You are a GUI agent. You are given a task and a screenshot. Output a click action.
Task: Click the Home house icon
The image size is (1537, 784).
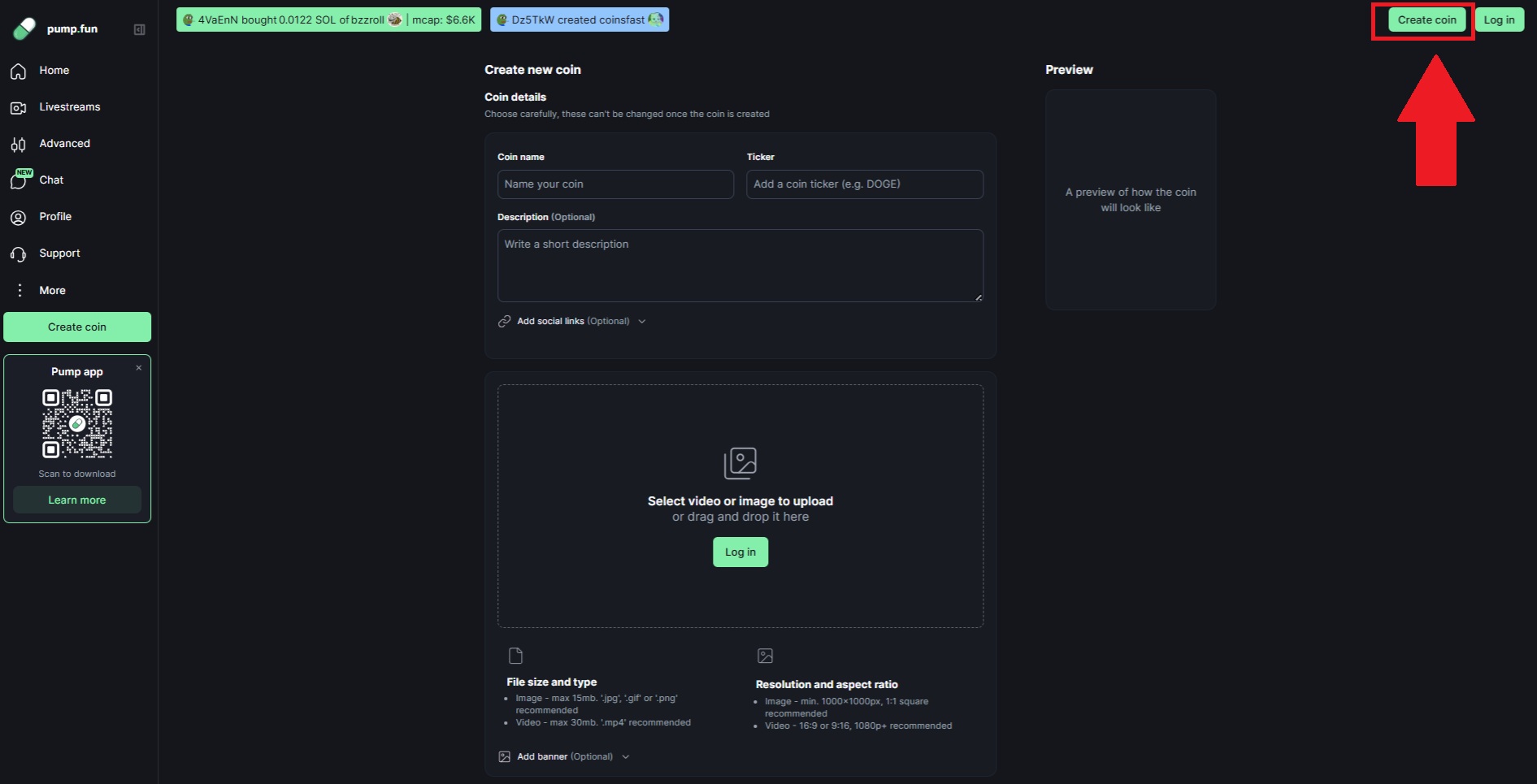click(x=19, y=71)
